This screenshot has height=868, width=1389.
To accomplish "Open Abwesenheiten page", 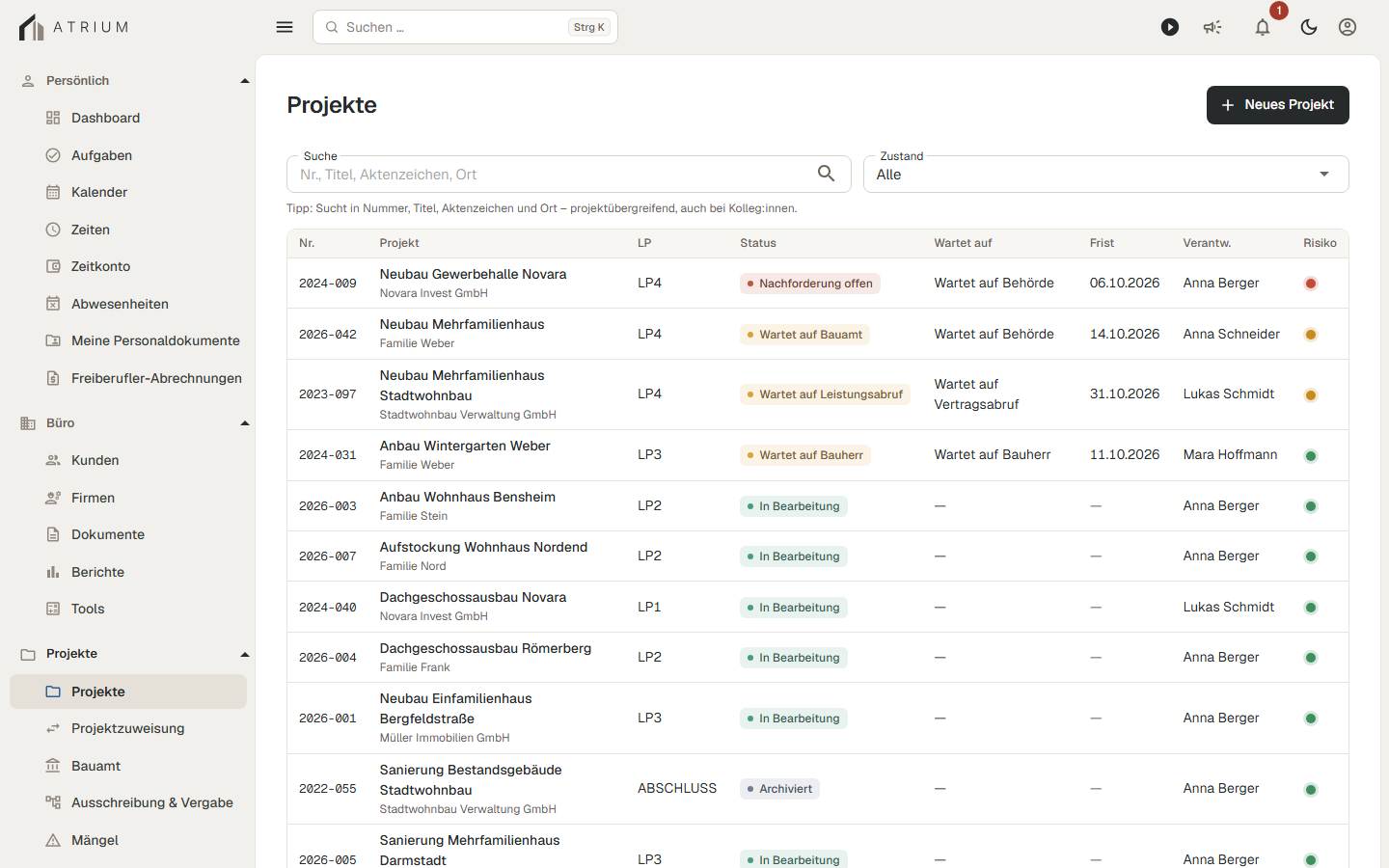I will tap(128, 304).
